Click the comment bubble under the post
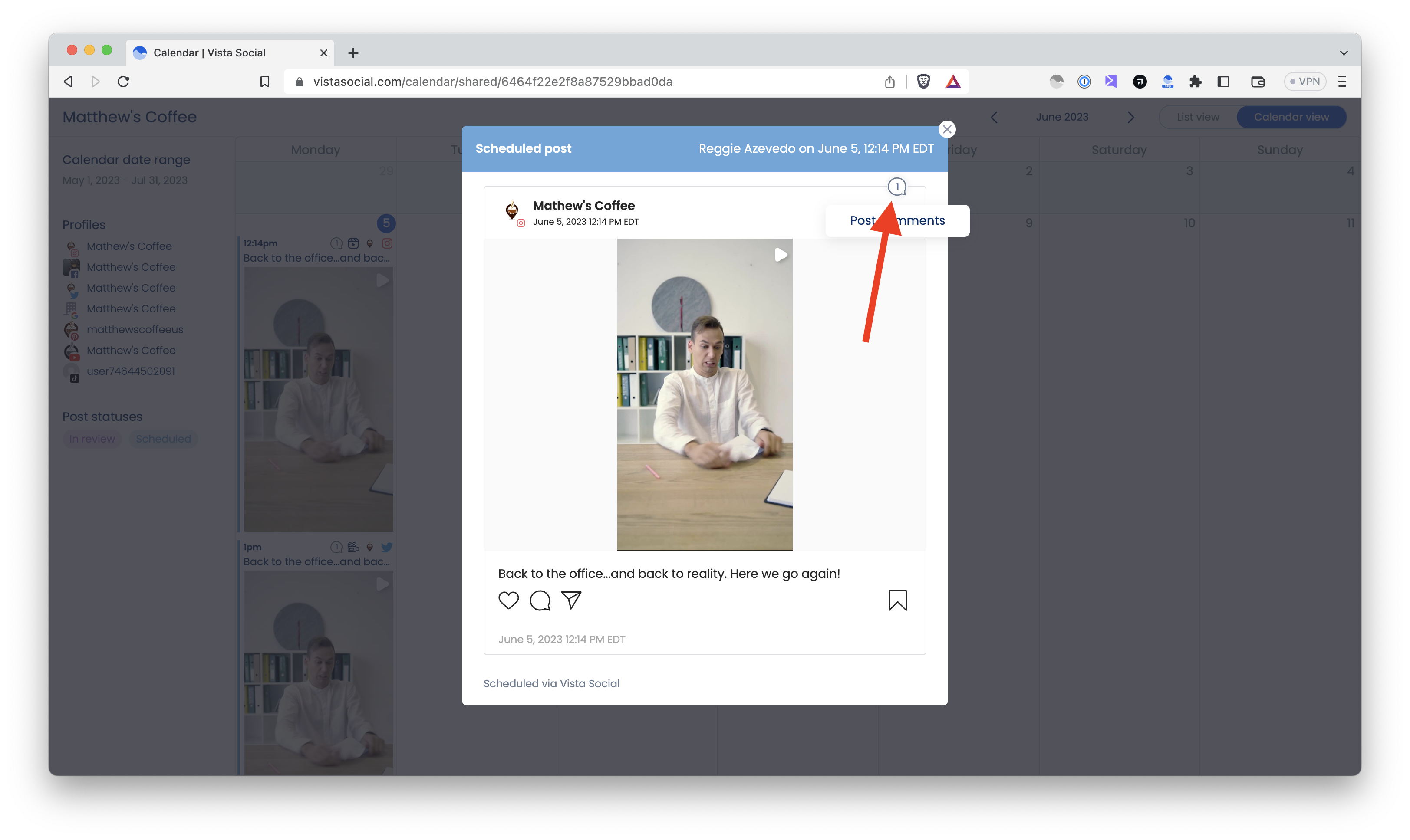The height and width of the screenshot is (840, 1410). [x=540, y=600]
